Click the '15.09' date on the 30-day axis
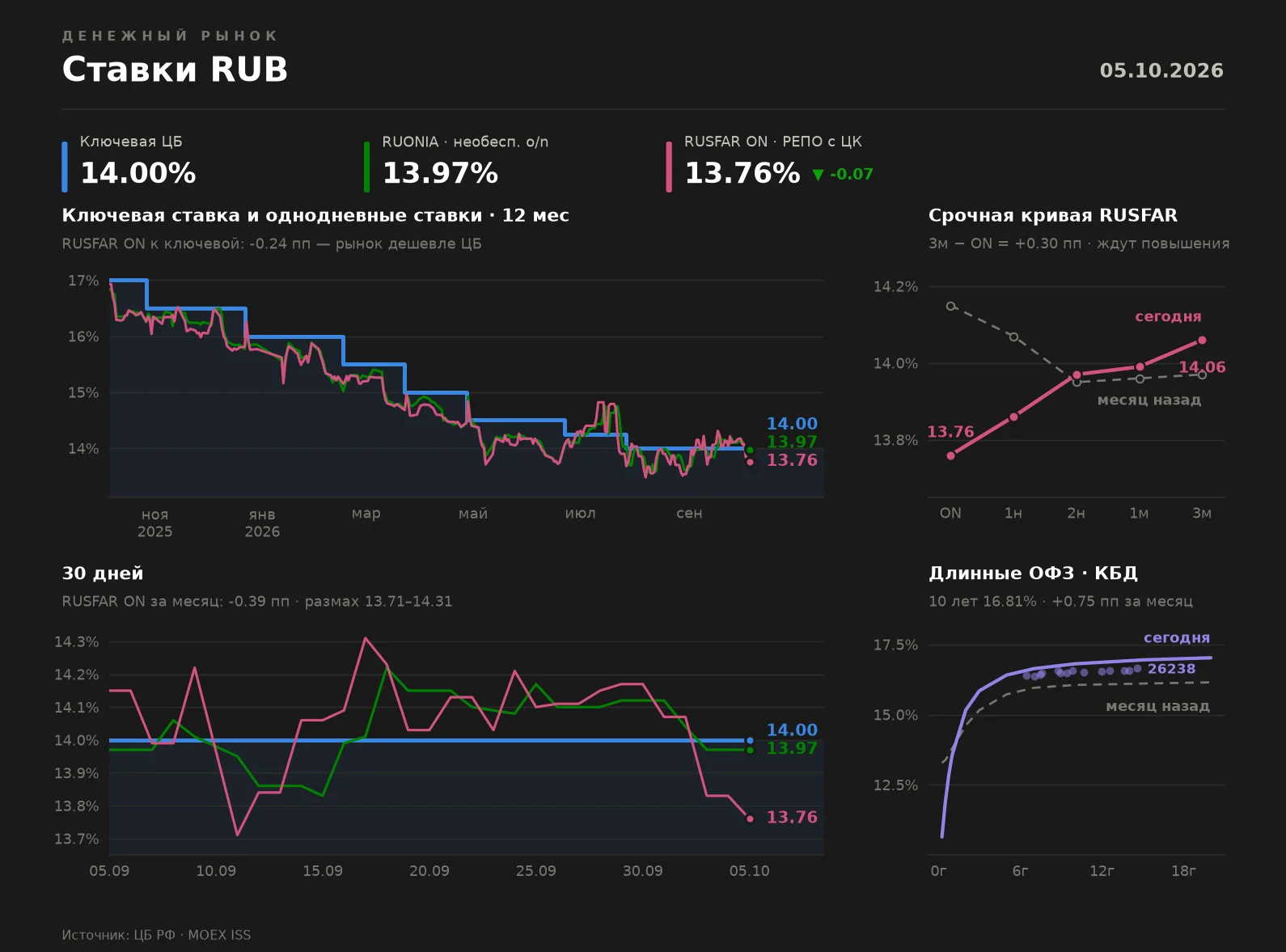 (323, 870)
